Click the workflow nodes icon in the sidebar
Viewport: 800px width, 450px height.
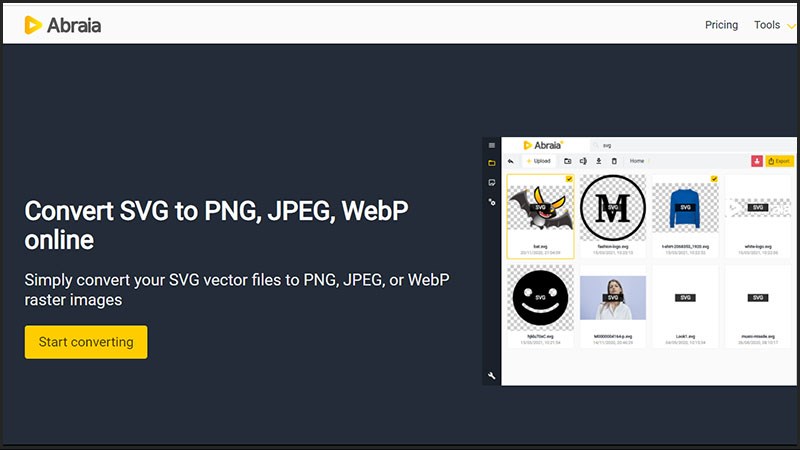pos(492,202)
